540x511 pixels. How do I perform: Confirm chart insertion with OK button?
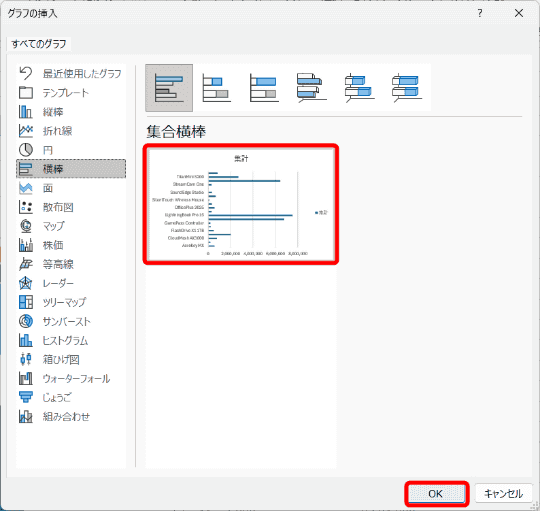tap(436, 494)
